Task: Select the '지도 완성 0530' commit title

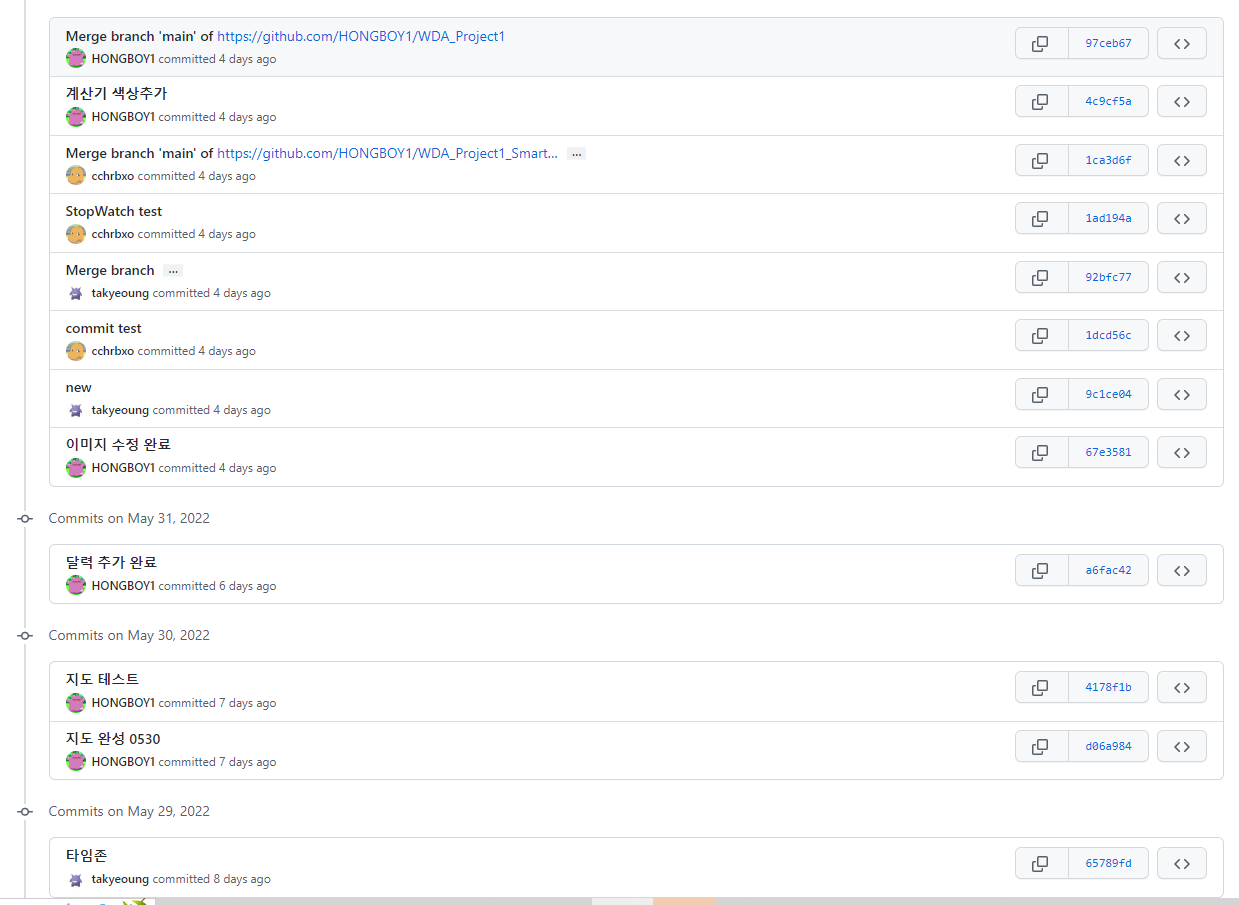Action: click(x=113, y=738)
